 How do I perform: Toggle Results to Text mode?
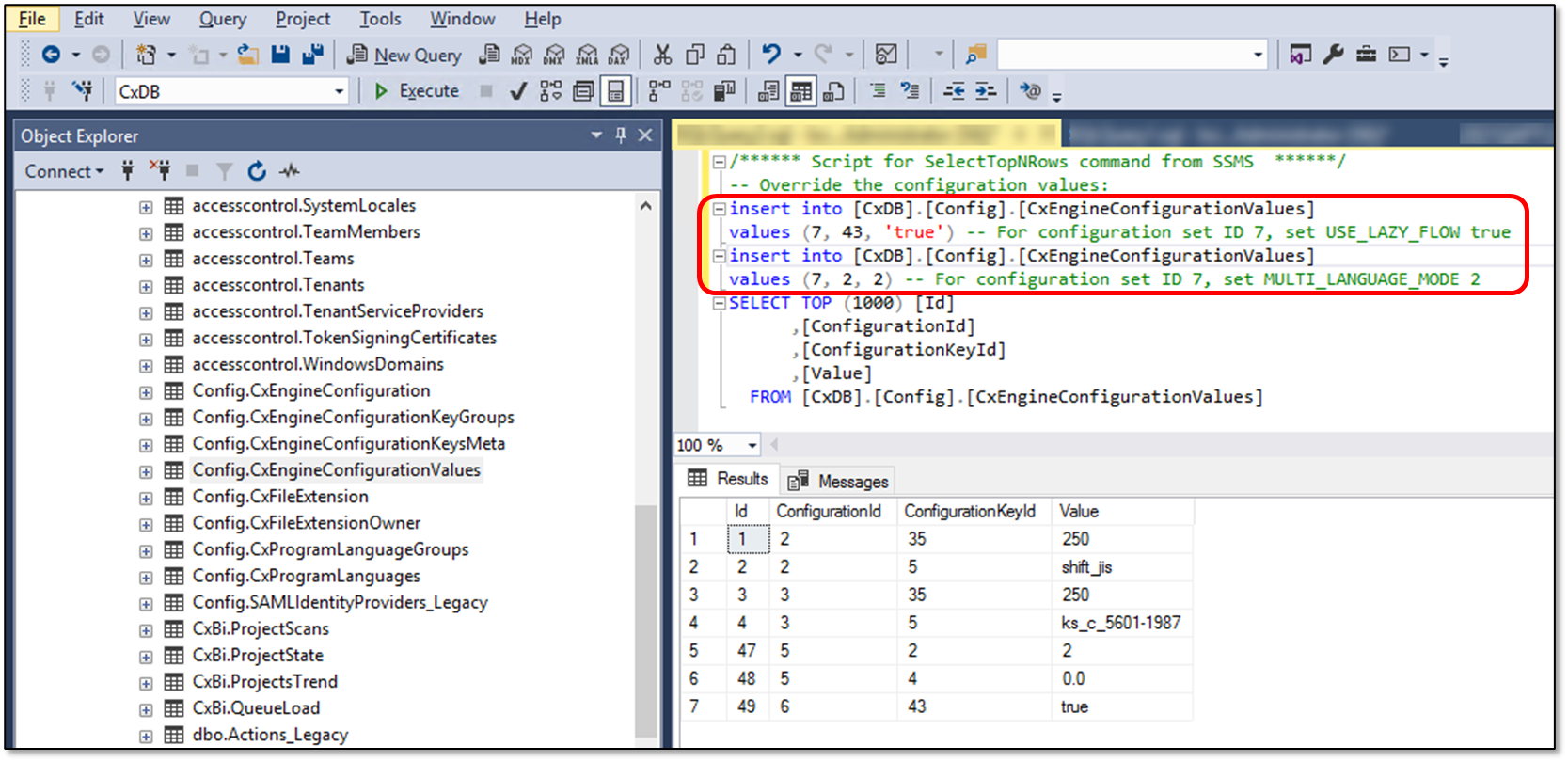[x=768, y=91]
